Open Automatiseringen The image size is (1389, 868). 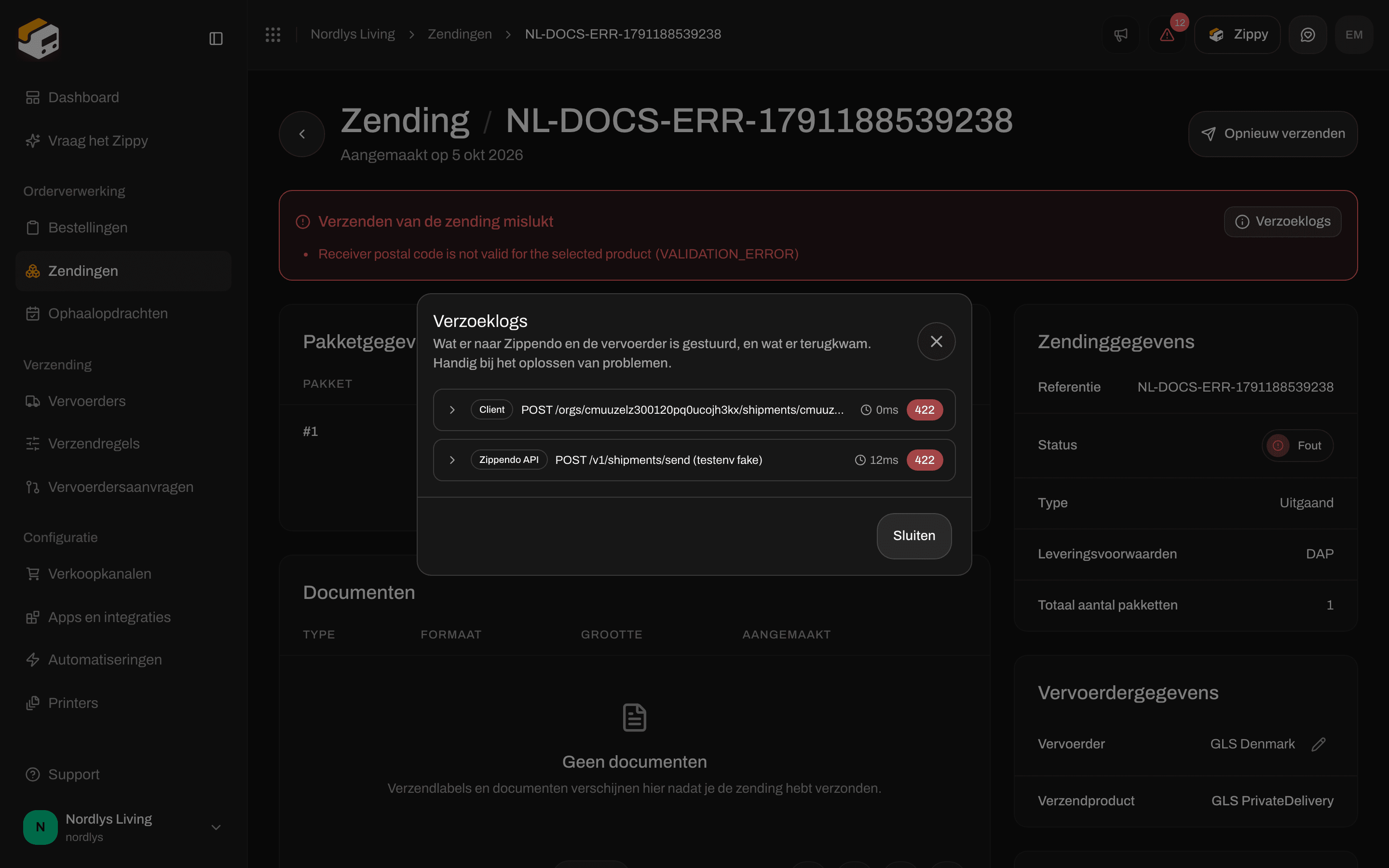[x=123, y=660]
